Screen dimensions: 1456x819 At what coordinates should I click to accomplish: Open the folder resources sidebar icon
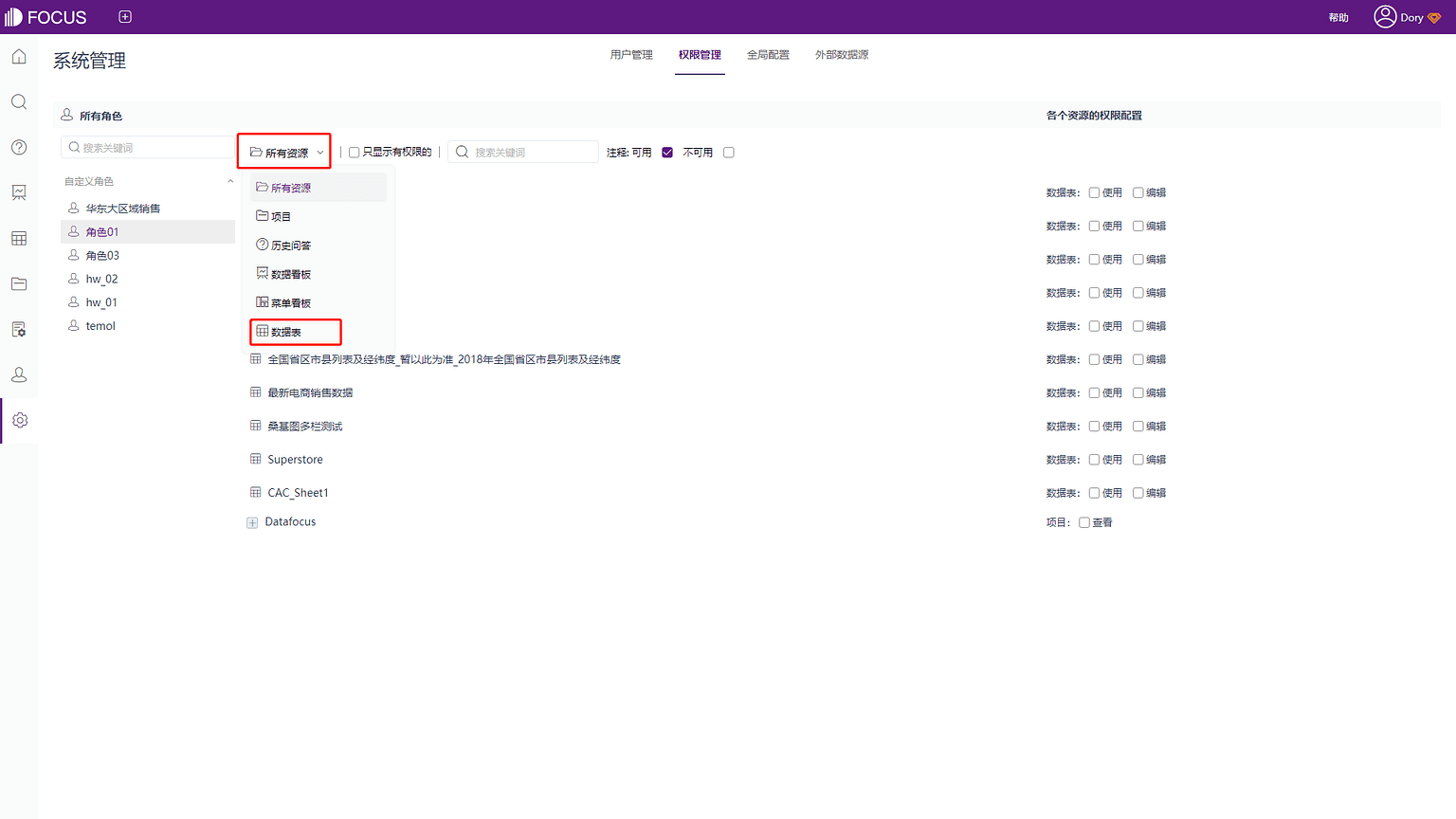[x=19, y=283]
